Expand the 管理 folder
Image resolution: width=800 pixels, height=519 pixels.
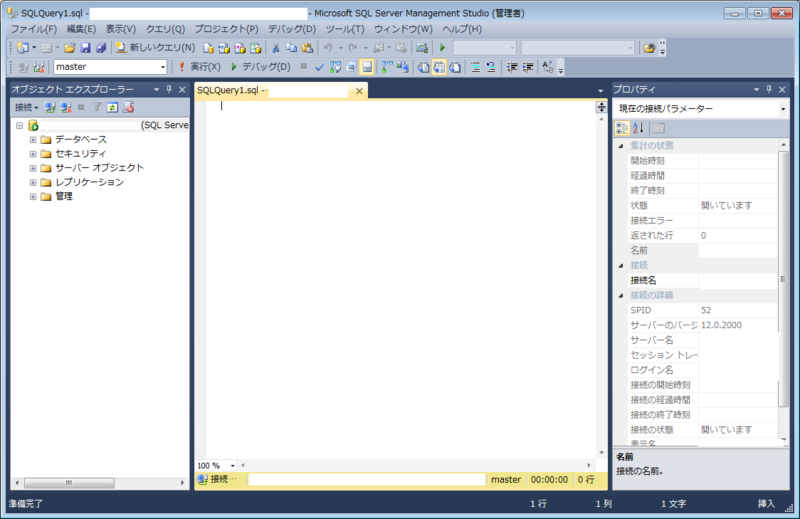tap(33, 196)
